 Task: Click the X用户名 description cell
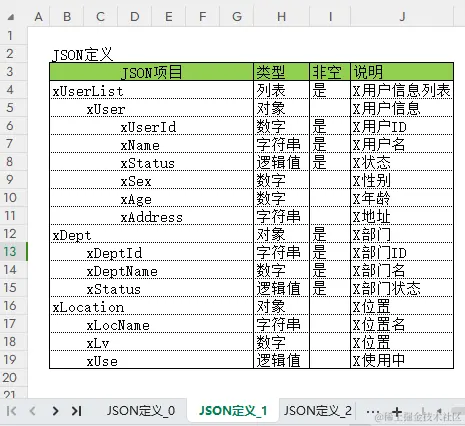pyautogui.click(x=402, y=144)
